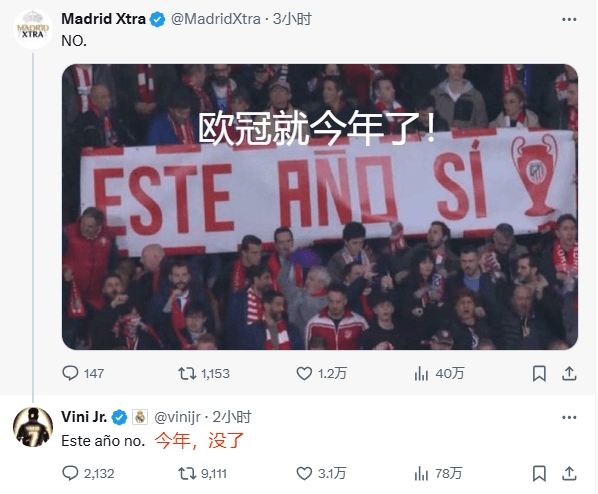This screenshot has width=598, height=494.
Task: Bookmark the Madrid Xtra tweet
Action: click(x=539, y=373)
